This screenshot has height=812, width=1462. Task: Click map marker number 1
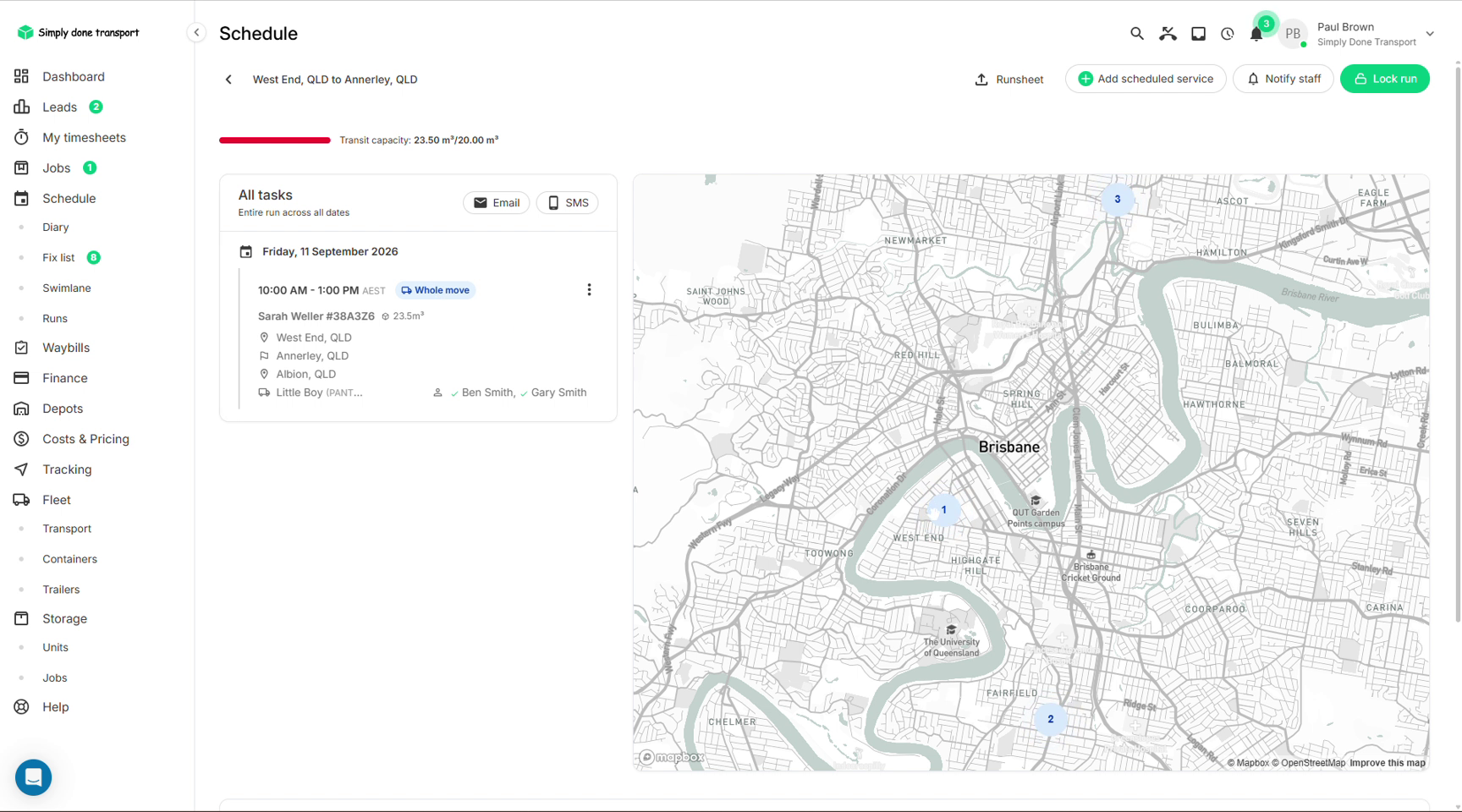pyautogui.click(x=943, y=510)
